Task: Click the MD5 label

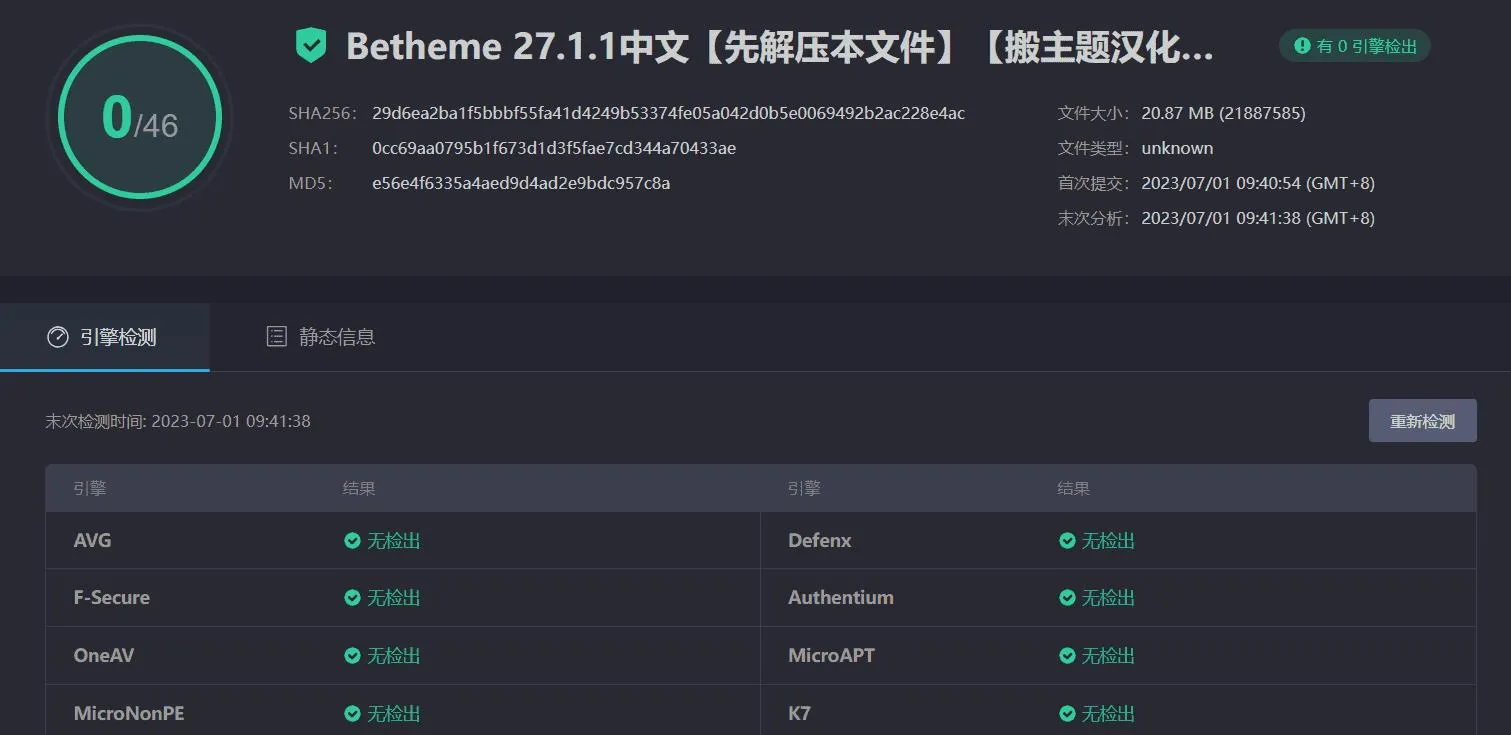Action: point(310,183)
